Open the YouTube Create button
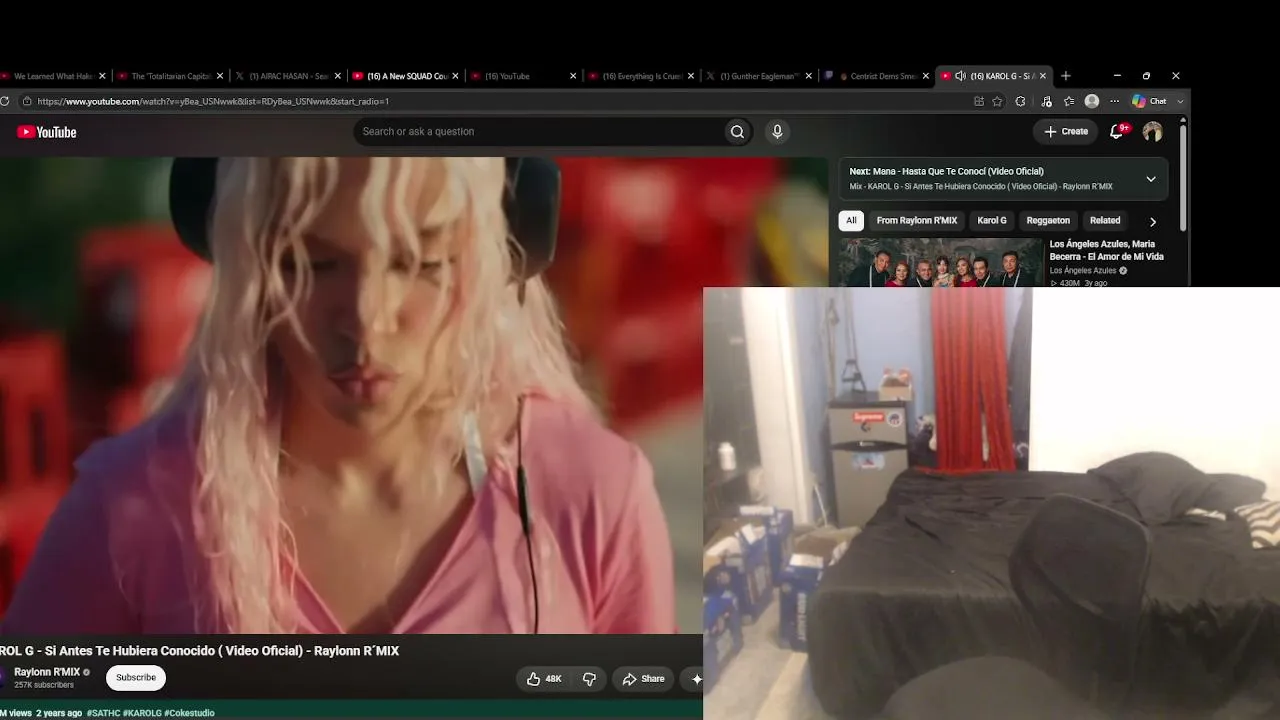This screenshot has width=1280, height=720. 1066,131
